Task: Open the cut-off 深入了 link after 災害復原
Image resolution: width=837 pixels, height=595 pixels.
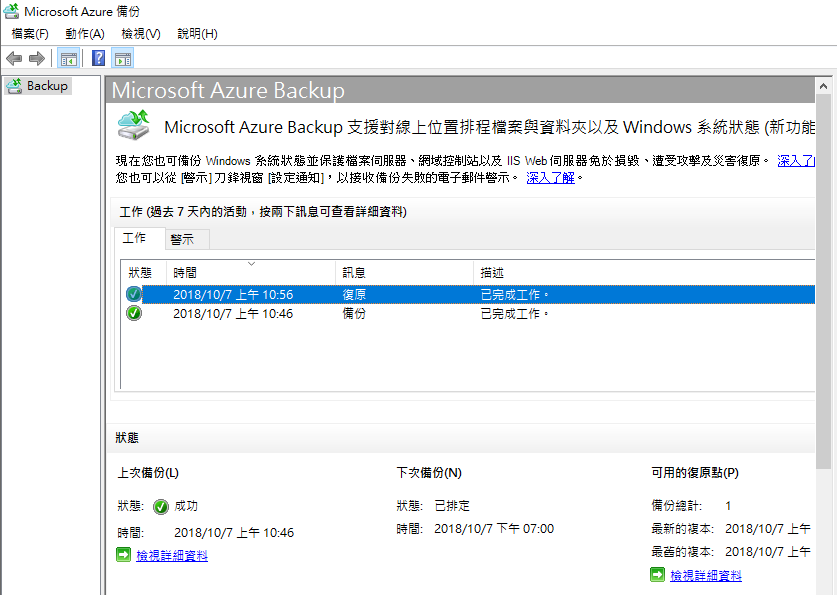Action: (x=796, y=161)
